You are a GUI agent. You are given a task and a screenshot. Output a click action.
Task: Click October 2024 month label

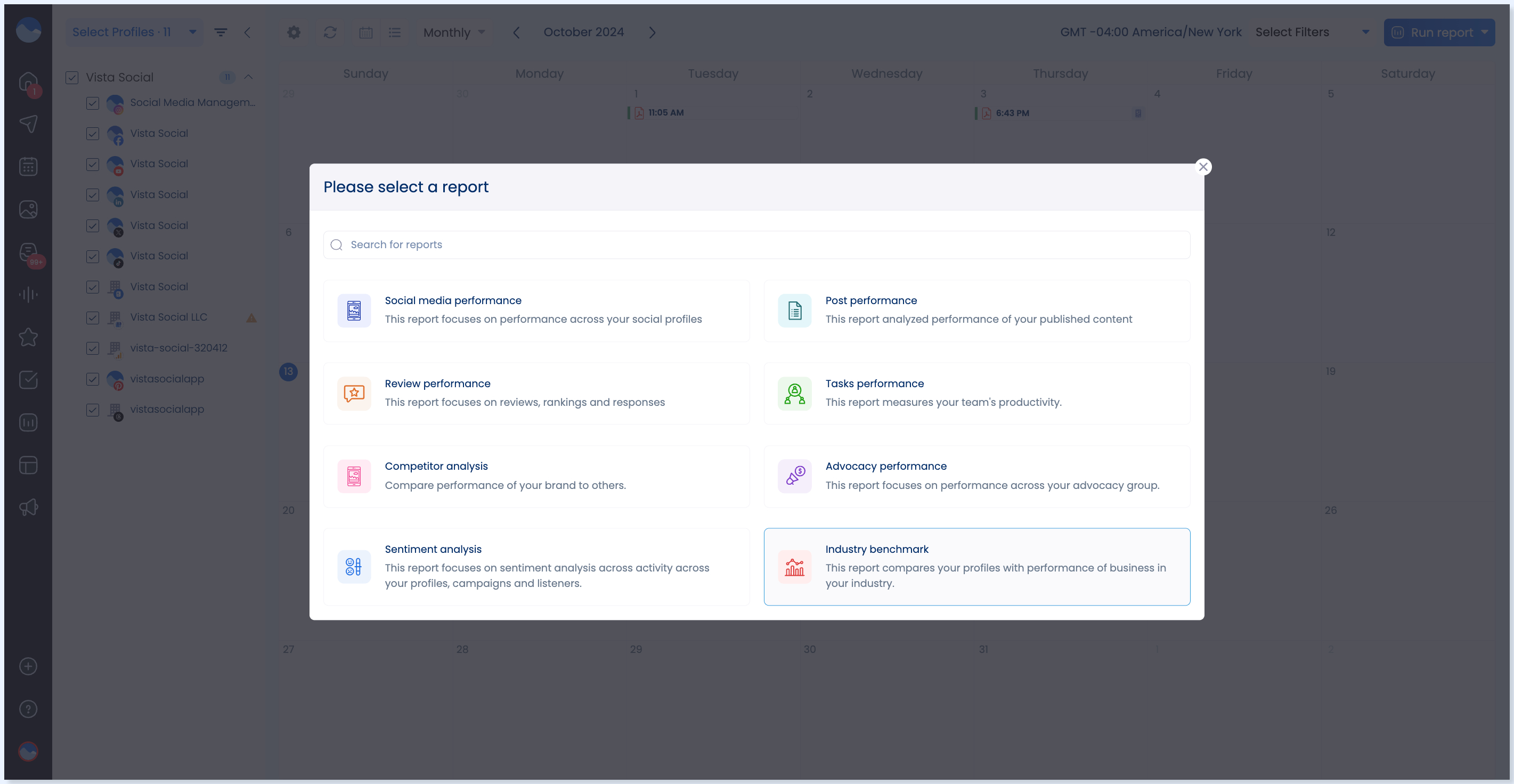point(584,32)
